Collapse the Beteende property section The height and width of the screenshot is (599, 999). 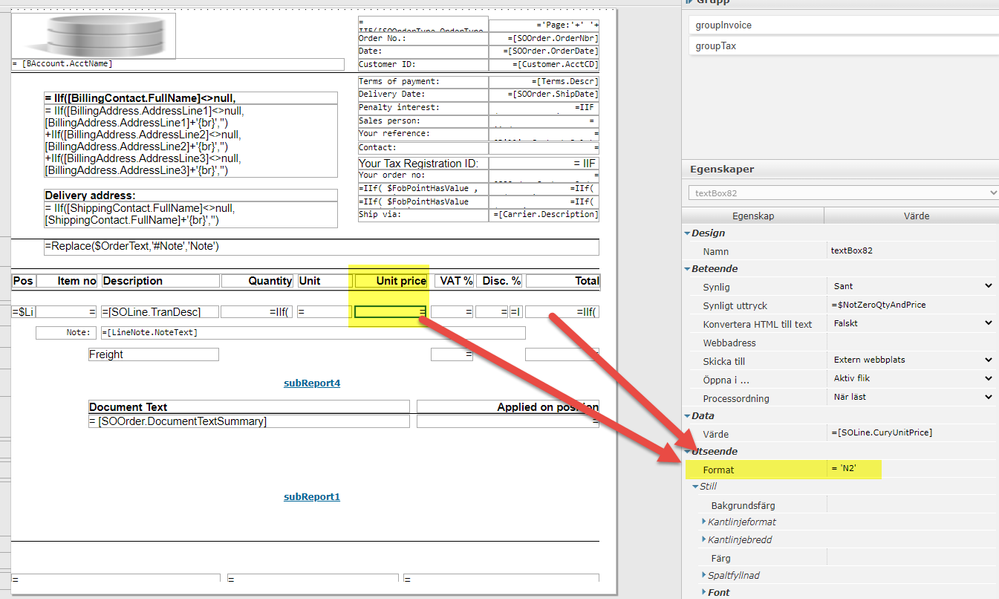pos(687,269)
